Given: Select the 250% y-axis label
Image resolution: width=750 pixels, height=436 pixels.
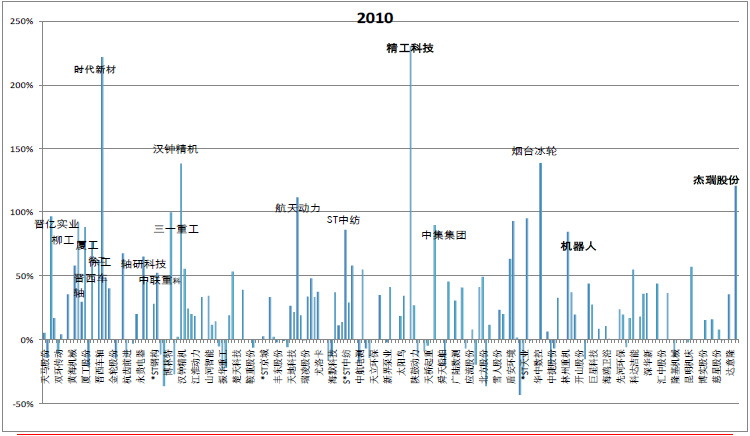Looking at the screenshot, I should coord(22,22).
